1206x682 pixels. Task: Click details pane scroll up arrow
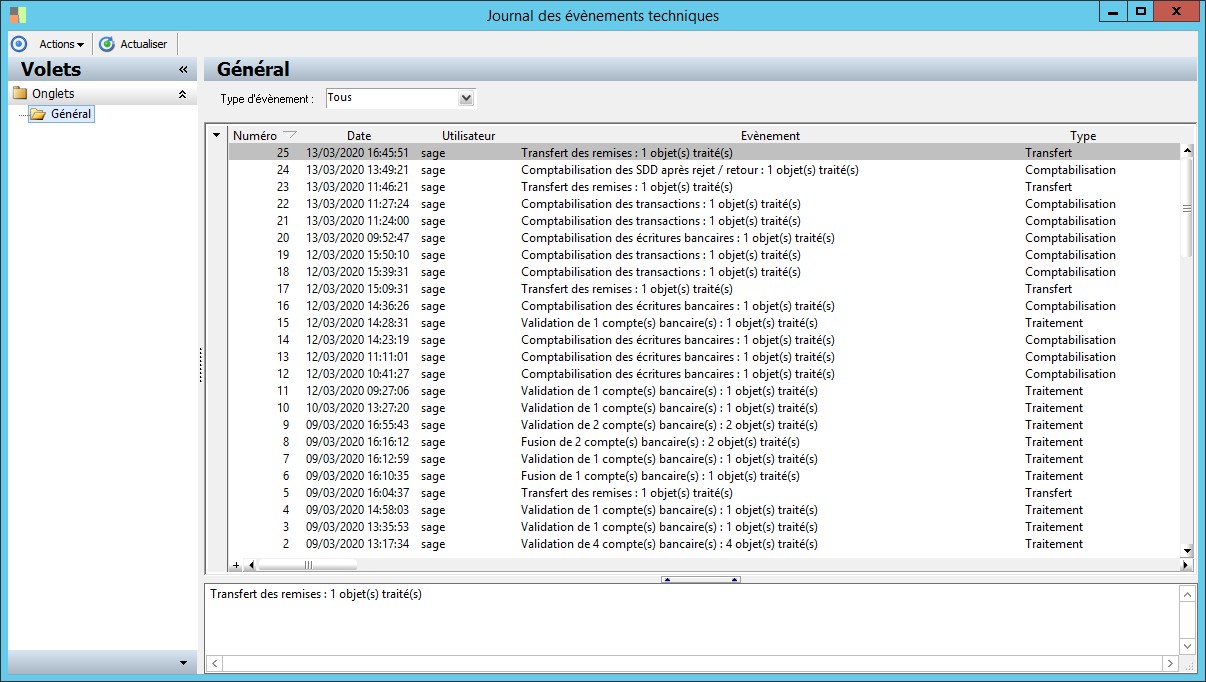1187,594
